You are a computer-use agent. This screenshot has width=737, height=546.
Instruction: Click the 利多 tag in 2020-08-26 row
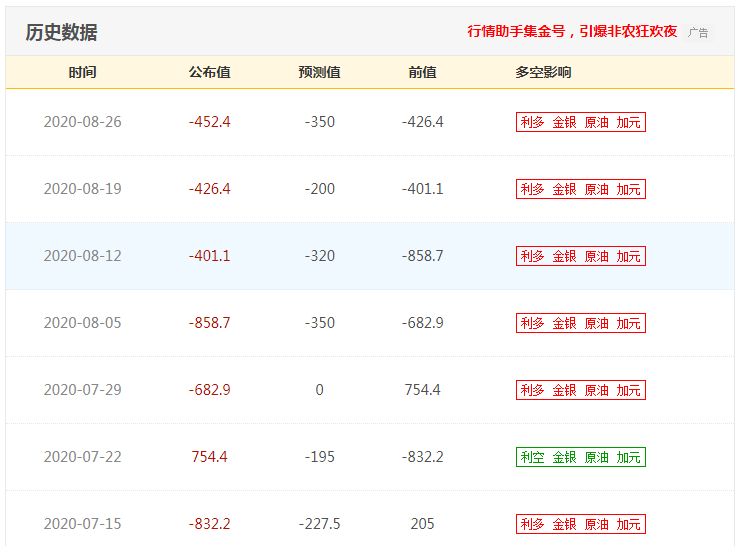pyautogui.click(x=580, y=122)
